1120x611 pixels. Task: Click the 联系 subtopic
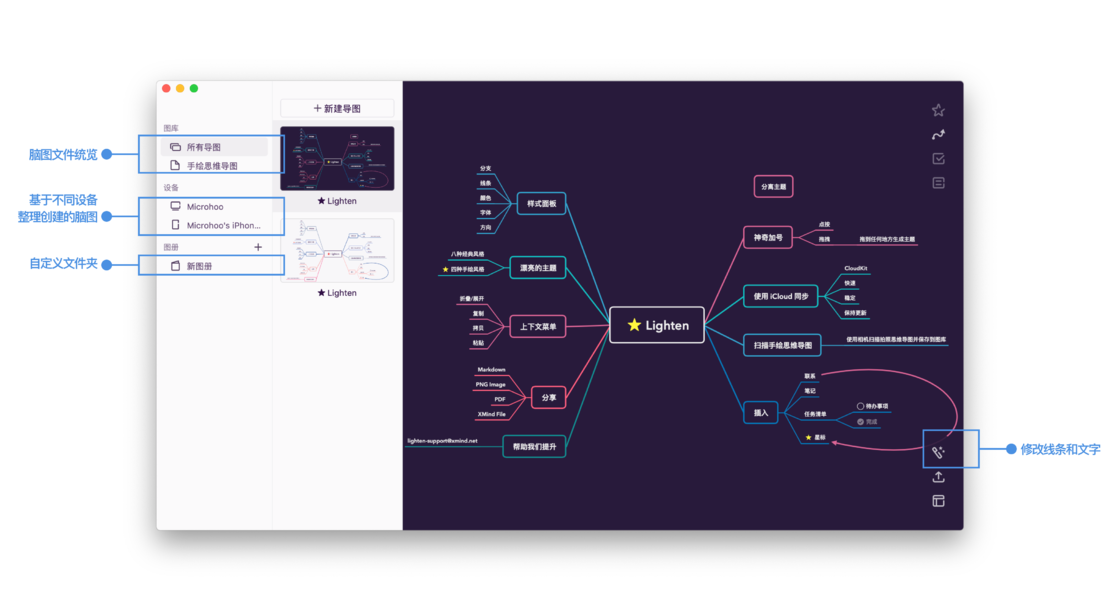pyautogui.click(x=809, y=376)
